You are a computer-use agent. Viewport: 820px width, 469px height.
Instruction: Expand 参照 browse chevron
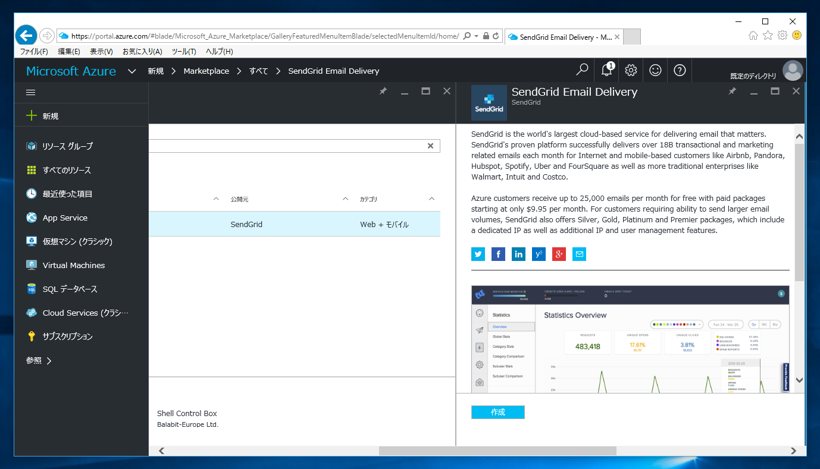coord(49,361)
